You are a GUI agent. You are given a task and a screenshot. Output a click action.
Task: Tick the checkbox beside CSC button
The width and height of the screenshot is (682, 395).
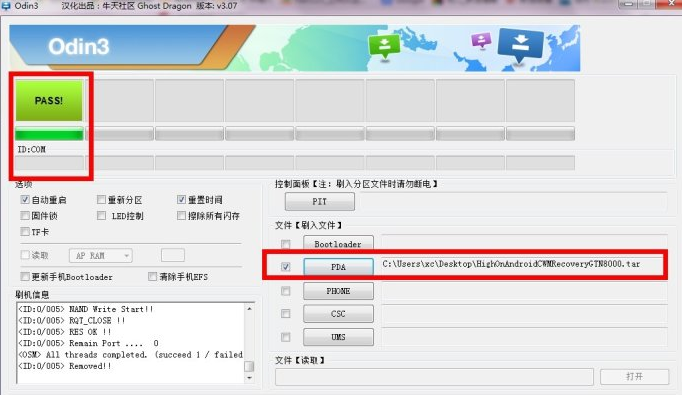pyautogui.click(x=285, y=313)
